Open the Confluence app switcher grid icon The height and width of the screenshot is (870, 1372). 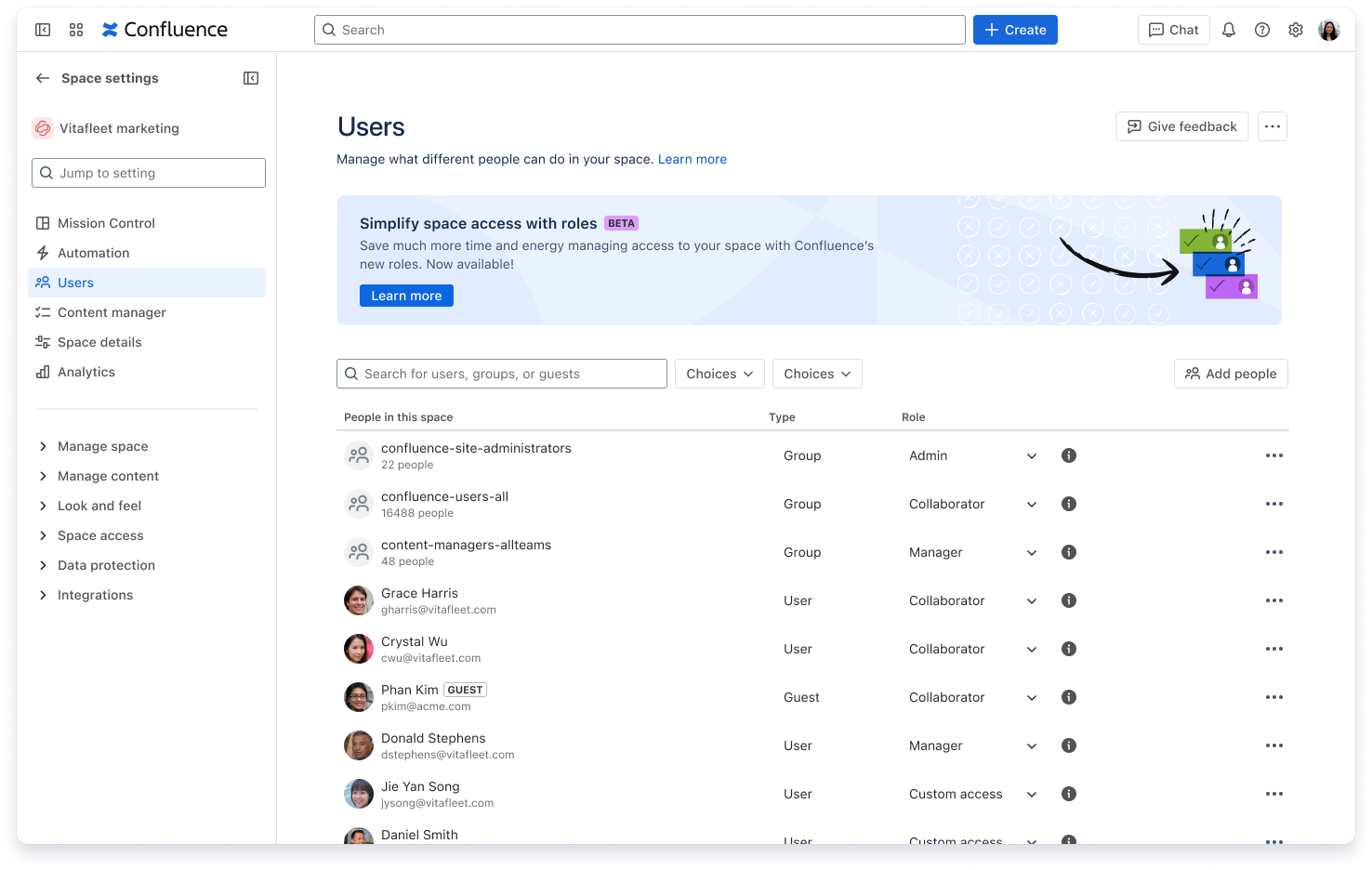[75, 30]
